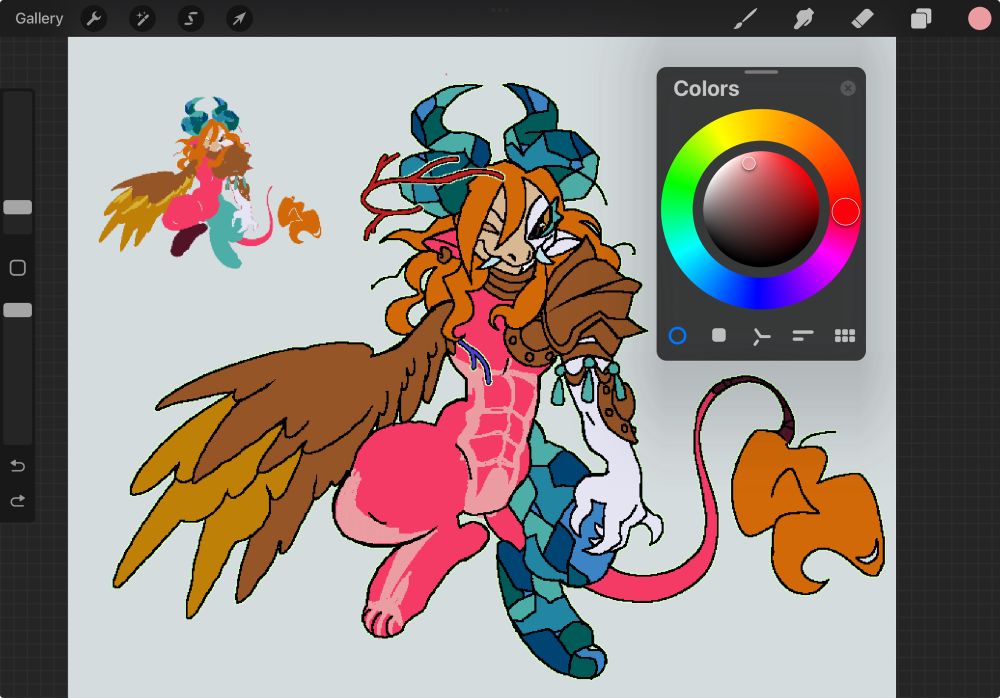The image size is (1000, 698).
Task: Click the Colors panel title
Action: [706, 89]
